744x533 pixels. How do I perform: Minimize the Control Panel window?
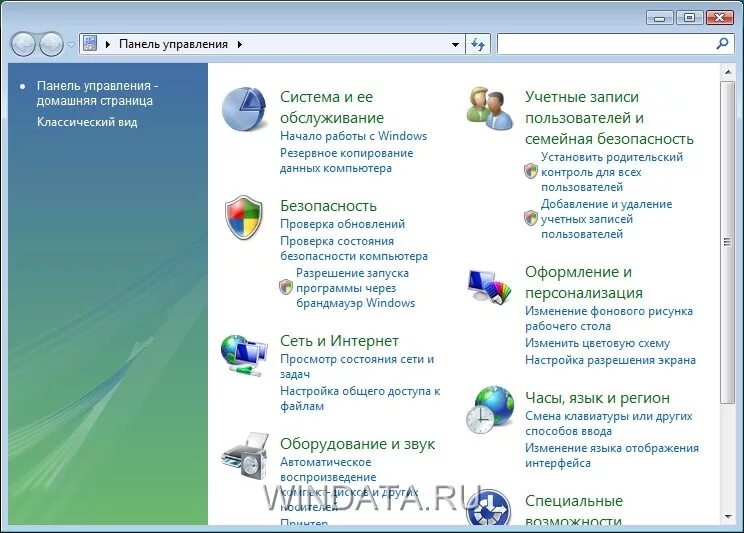[659, 18]
